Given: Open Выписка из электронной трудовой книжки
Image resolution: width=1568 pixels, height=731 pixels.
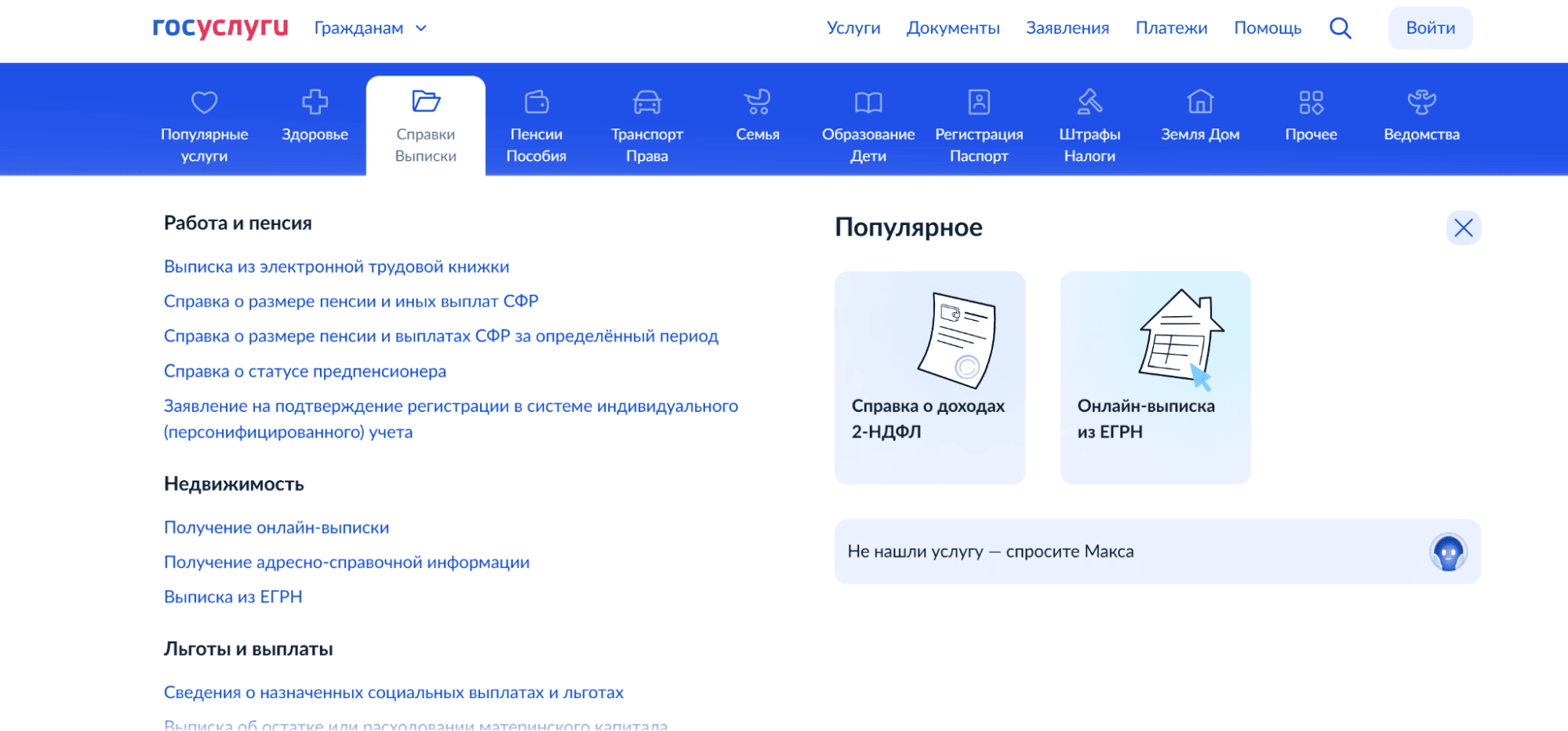Looking at the screenshot, I should [337, 267].
